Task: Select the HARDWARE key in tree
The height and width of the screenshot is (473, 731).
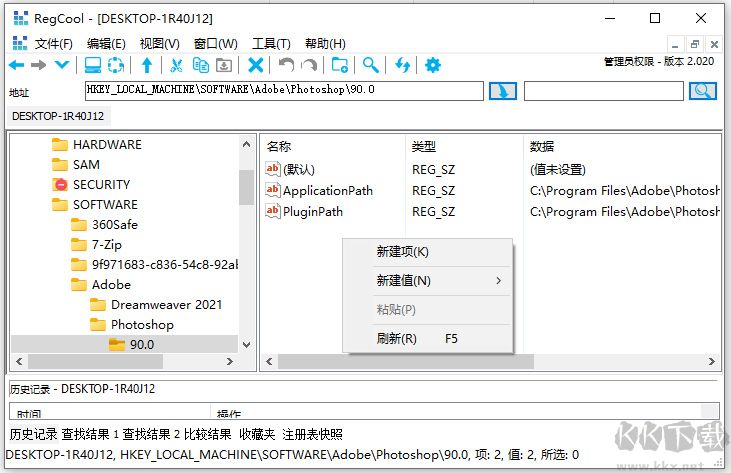Action: pyautogui.click(x=107, y=145)
